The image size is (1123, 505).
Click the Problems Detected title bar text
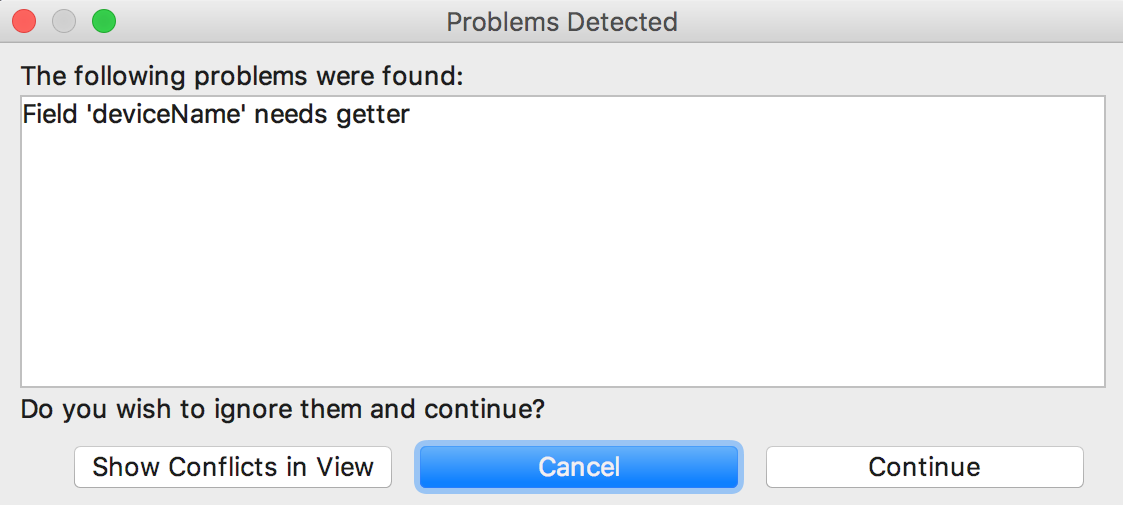561,21
